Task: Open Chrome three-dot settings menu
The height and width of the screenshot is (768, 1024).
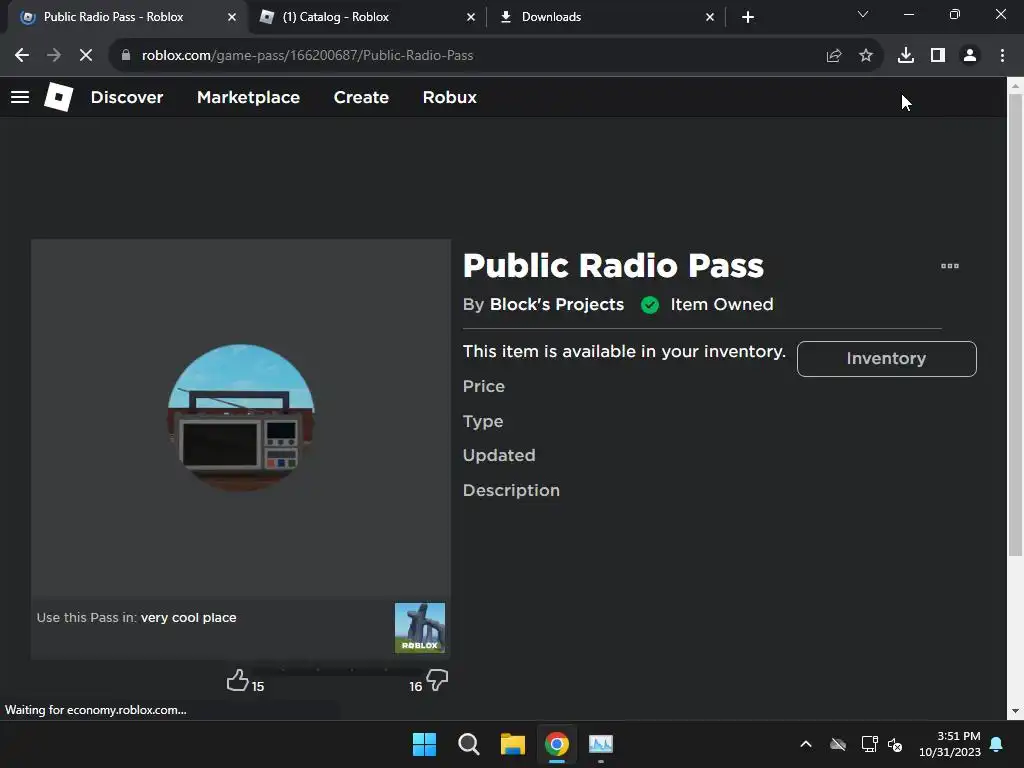Action: [1002, 56]
